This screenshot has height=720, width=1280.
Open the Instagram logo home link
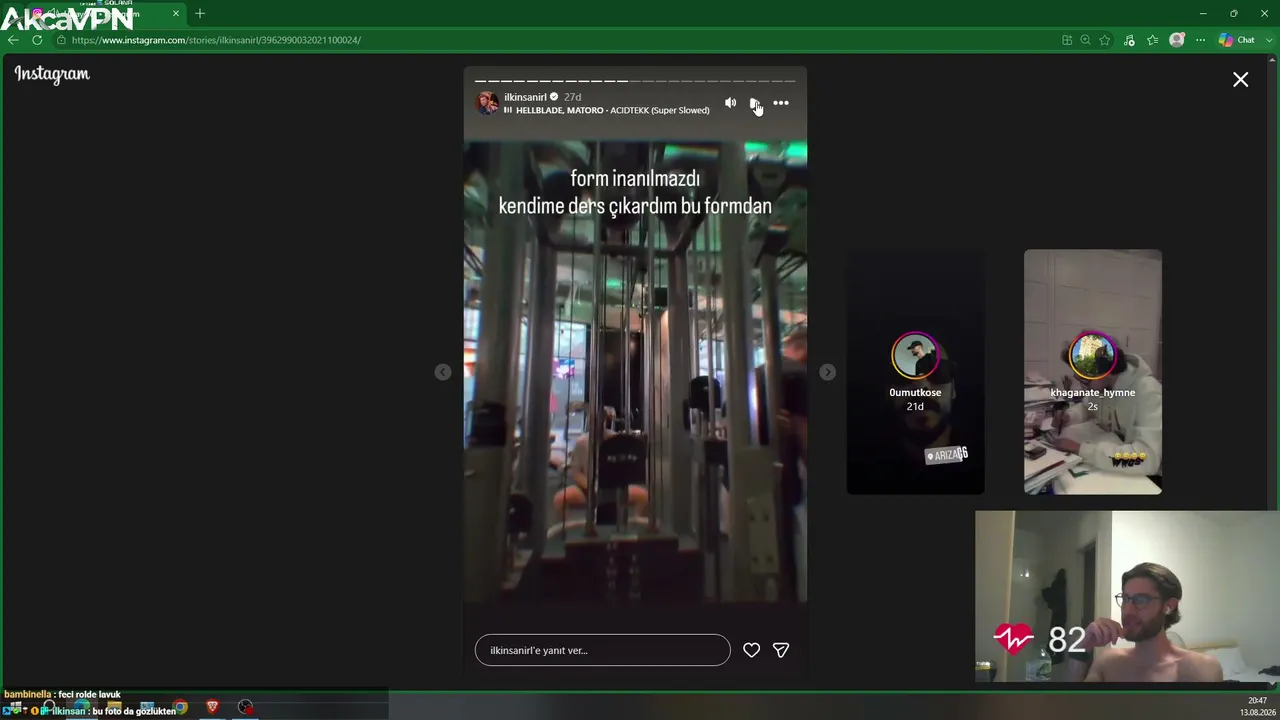[52, 74]
